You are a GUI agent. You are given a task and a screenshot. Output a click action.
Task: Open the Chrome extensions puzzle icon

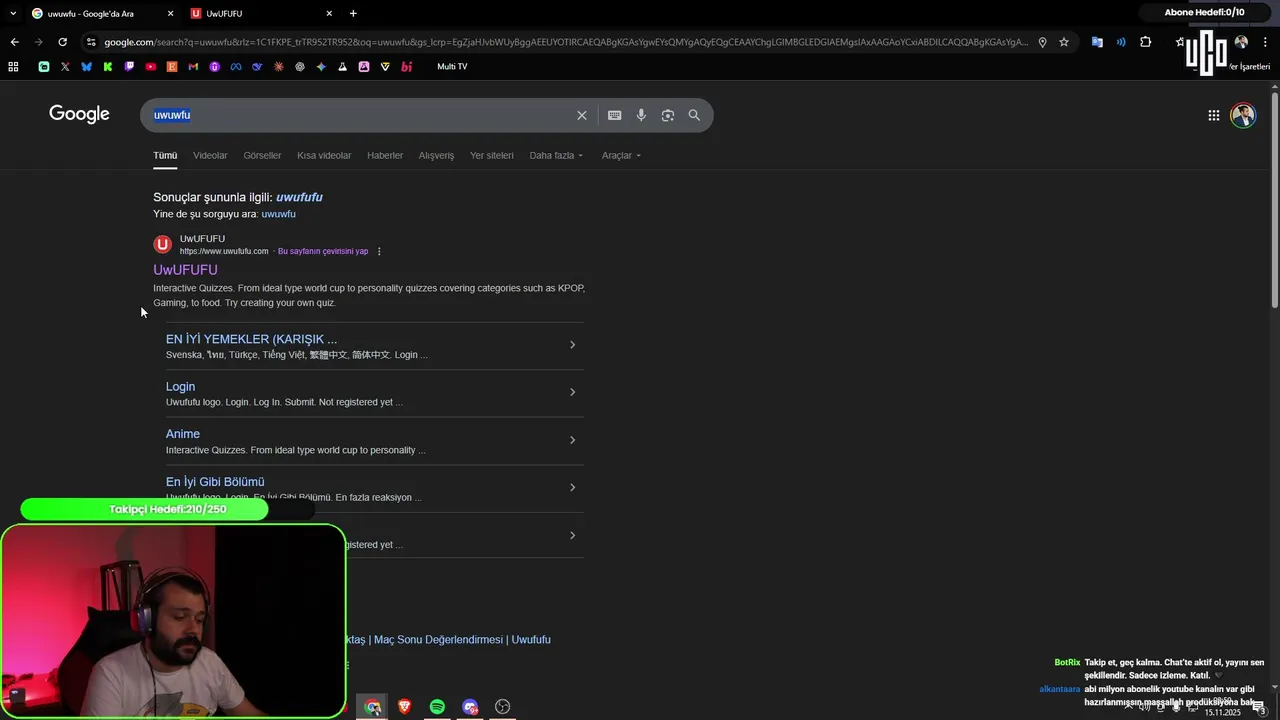[1146, 42]
